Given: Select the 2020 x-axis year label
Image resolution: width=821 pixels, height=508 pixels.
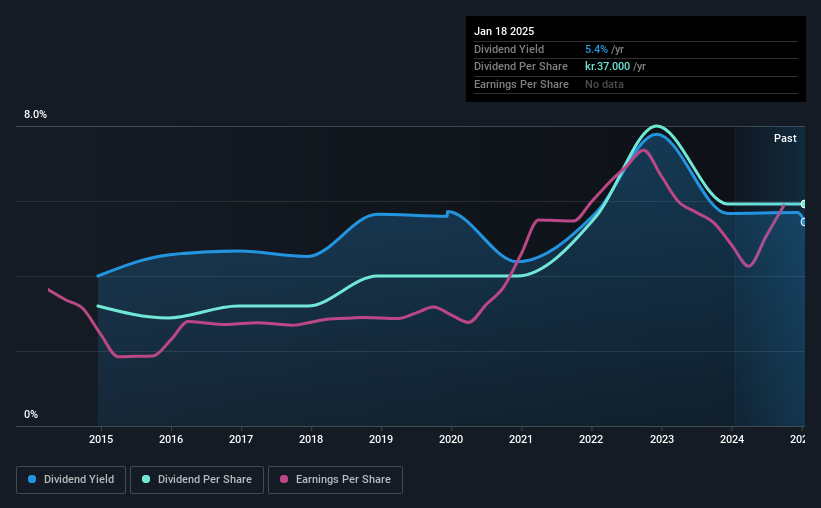Looking at the screenshot, I should 451,439.
